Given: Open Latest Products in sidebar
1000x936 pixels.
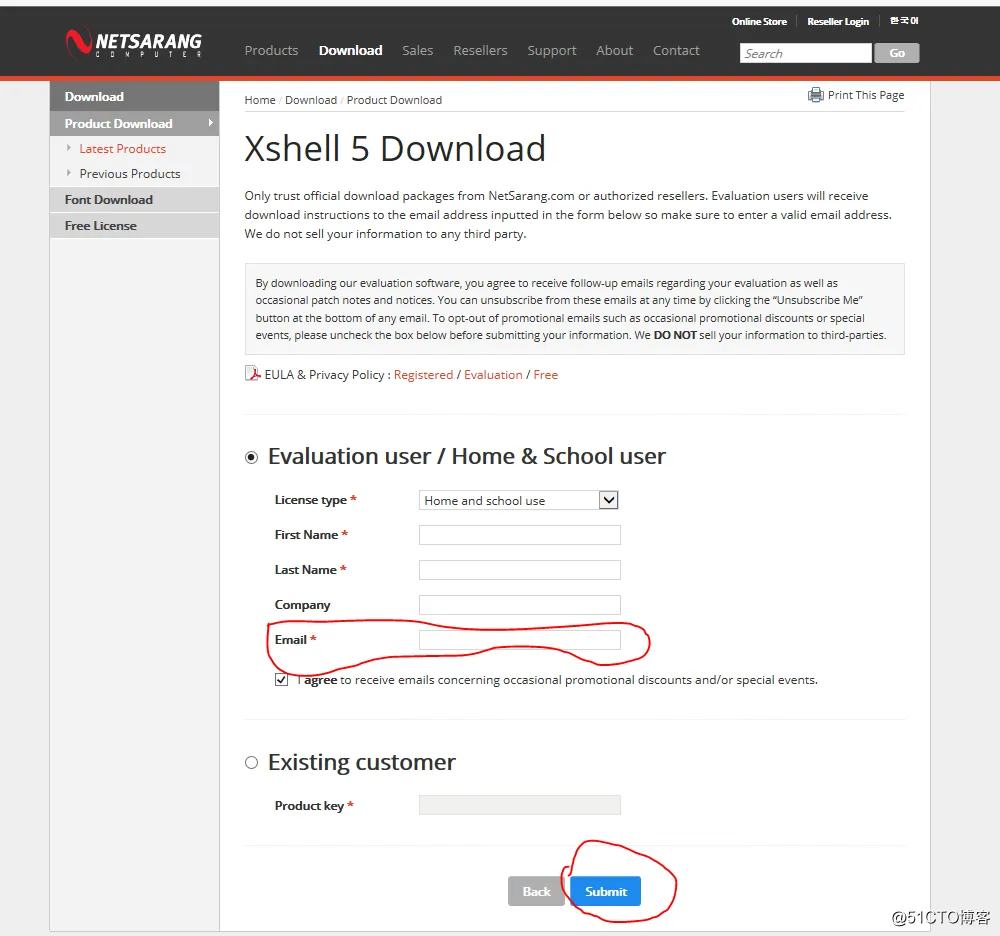Looking at the screenshot, I should (122, 149).
